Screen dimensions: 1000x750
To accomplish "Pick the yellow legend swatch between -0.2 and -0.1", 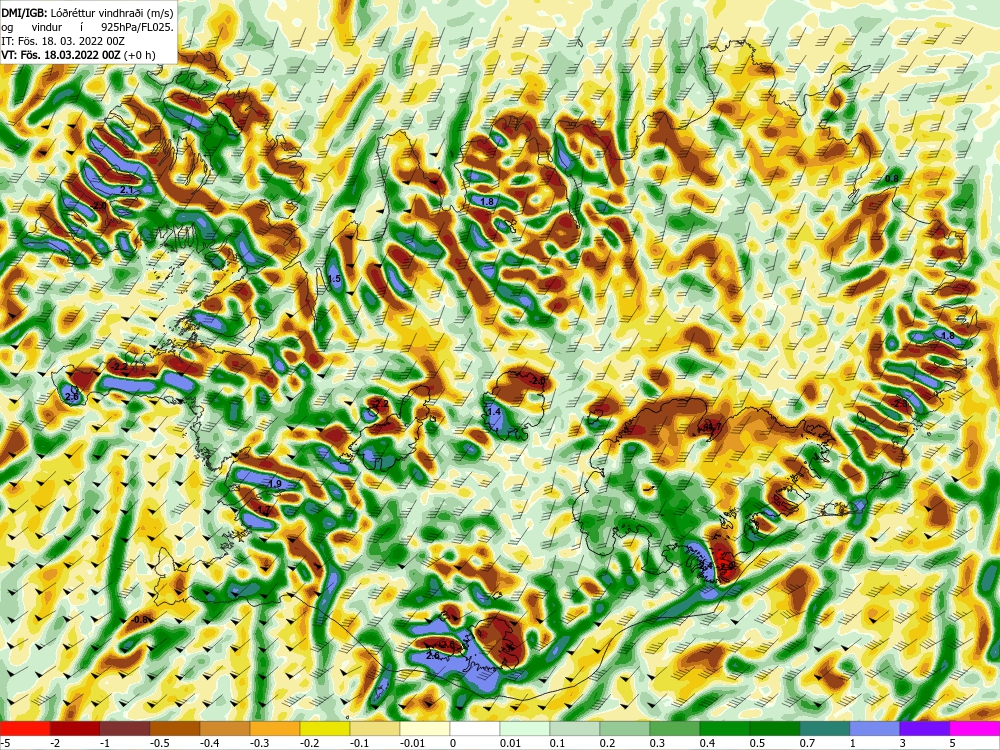I will (x=325, y=728).
